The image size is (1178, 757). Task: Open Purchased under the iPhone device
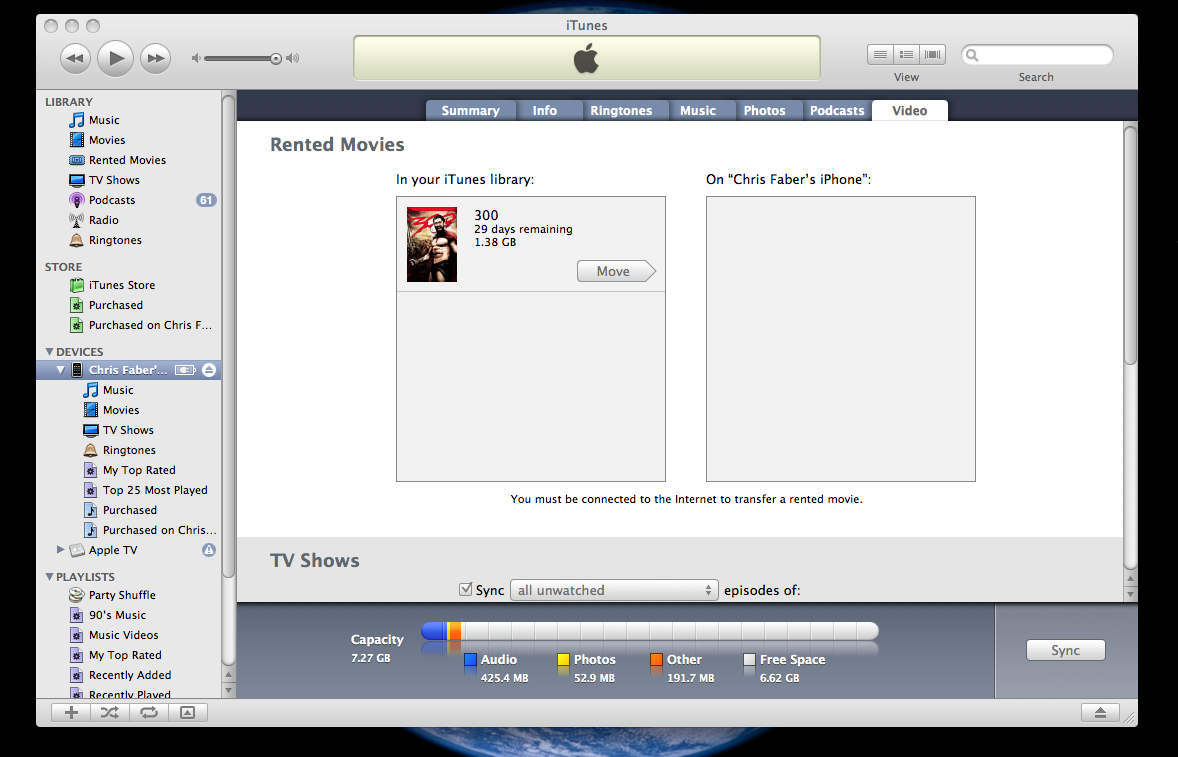click(130, 510)
